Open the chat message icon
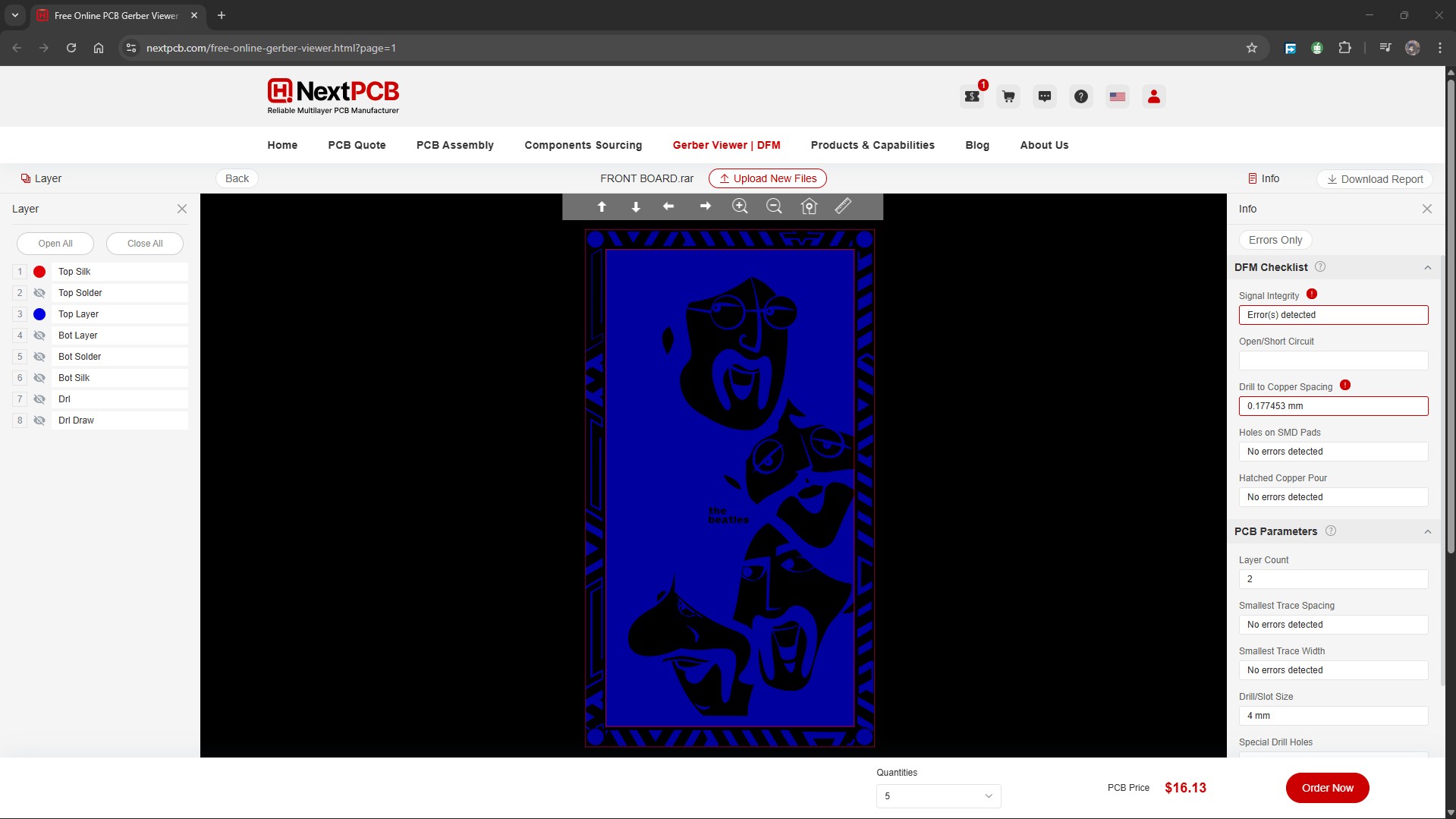This screenshot has height=819, width=1456. (1045, 96)
